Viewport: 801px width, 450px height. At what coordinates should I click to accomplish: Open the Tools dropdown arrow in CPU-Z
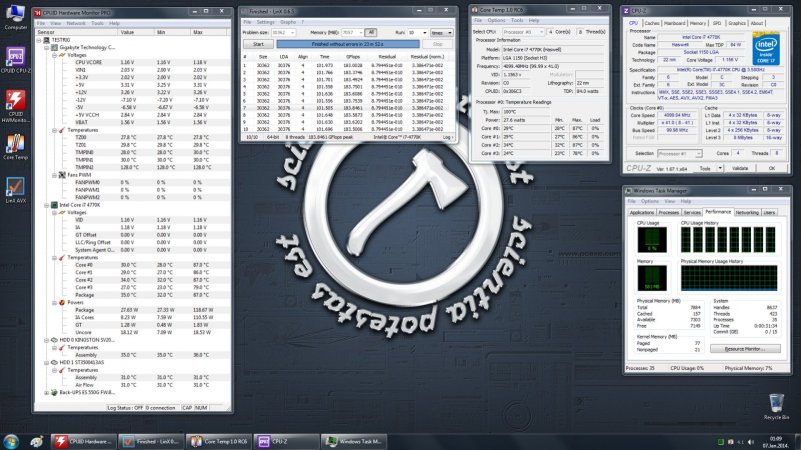(720, 168)
